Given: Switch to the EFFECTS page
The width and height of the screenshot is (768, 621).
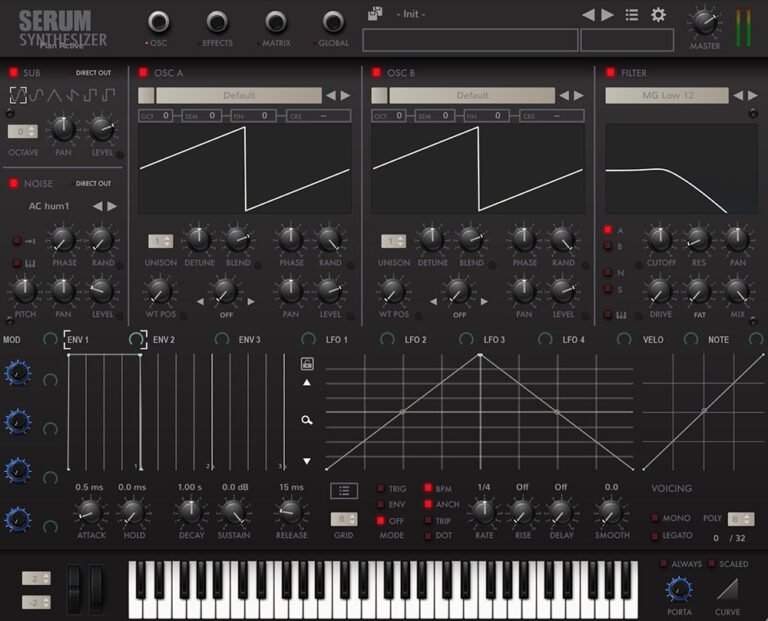Looking at the screenshot, I should coord(217,22).
